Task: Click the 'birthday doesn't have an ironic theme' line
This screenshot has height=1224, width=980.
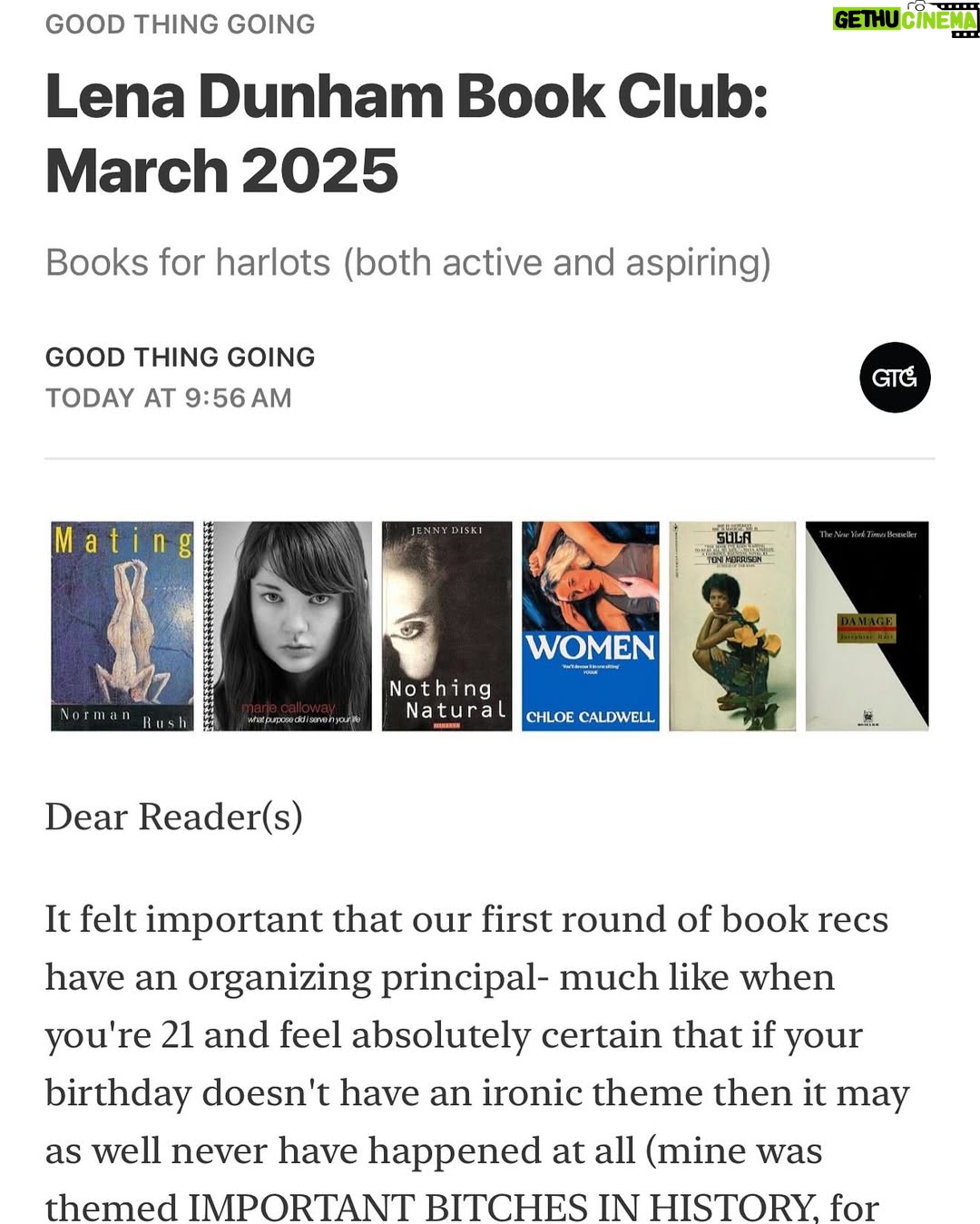Action: coord(477,1093)
